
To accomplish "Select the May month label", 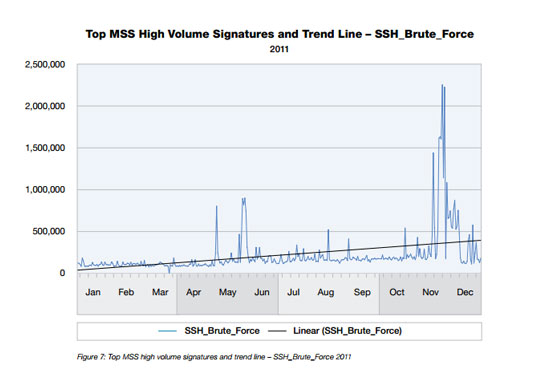I will click(x=227, y=293).
